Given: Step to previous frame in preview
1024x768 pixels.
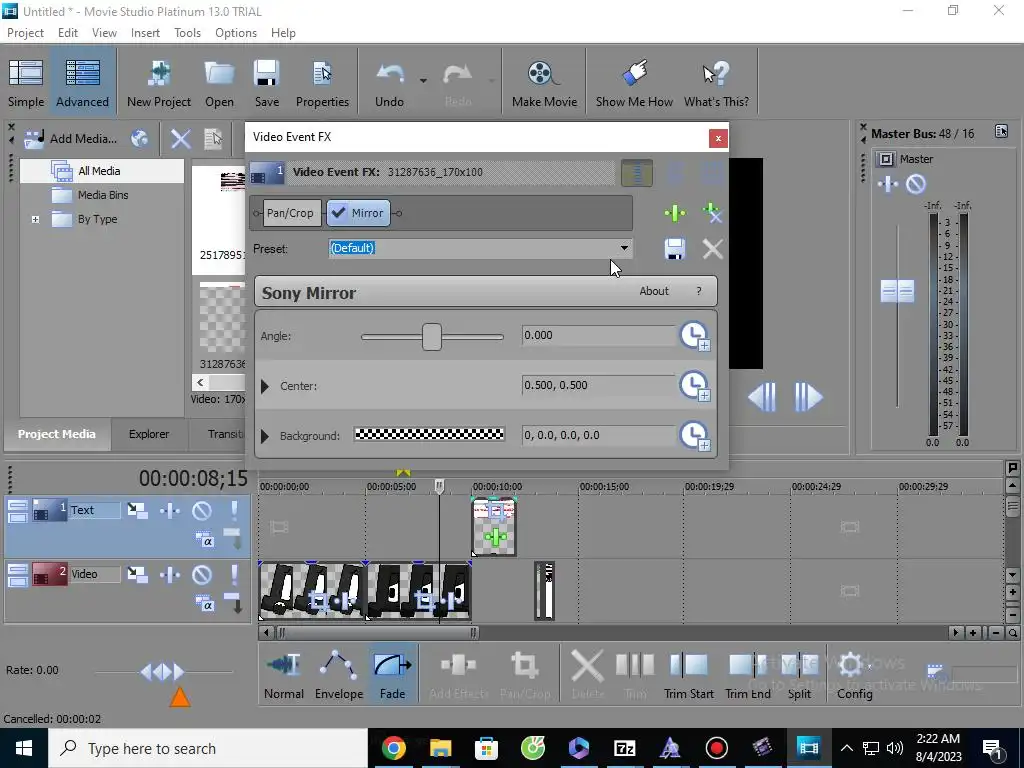Looking at the screenshot, I should coord(762,397).
